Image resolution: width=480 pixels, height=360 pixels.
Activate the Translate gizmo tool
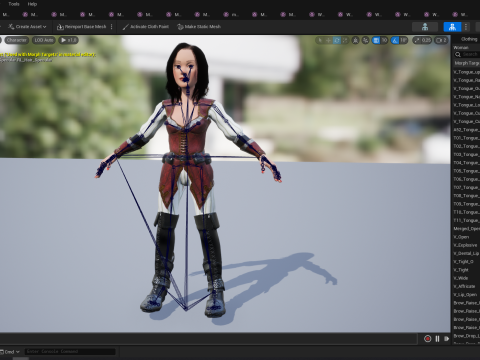click(x=328, y=40)
